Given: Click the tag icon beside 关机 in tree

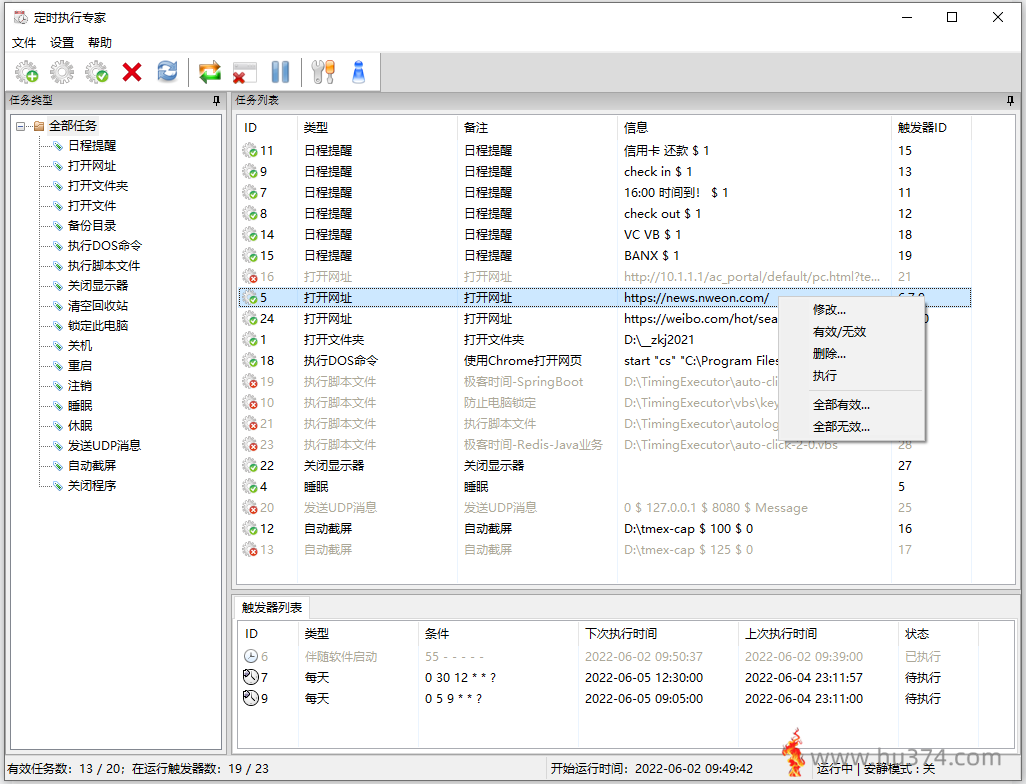Looking at the screenshot, I should 58,346.
